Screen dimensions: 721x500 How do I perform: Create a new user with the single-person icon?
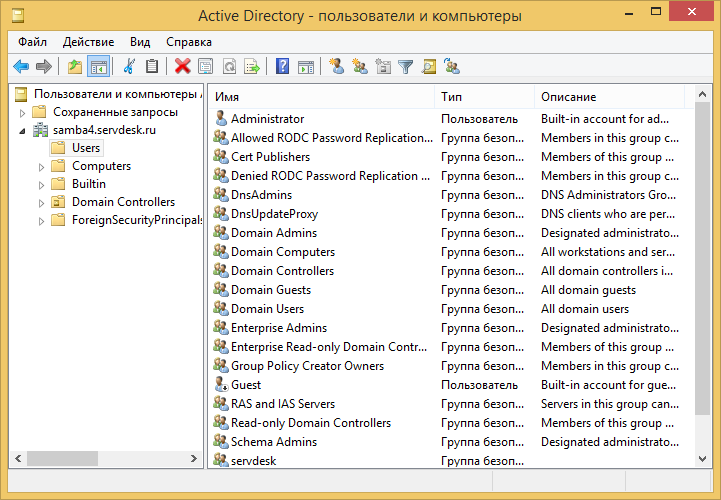click(337, 66)
